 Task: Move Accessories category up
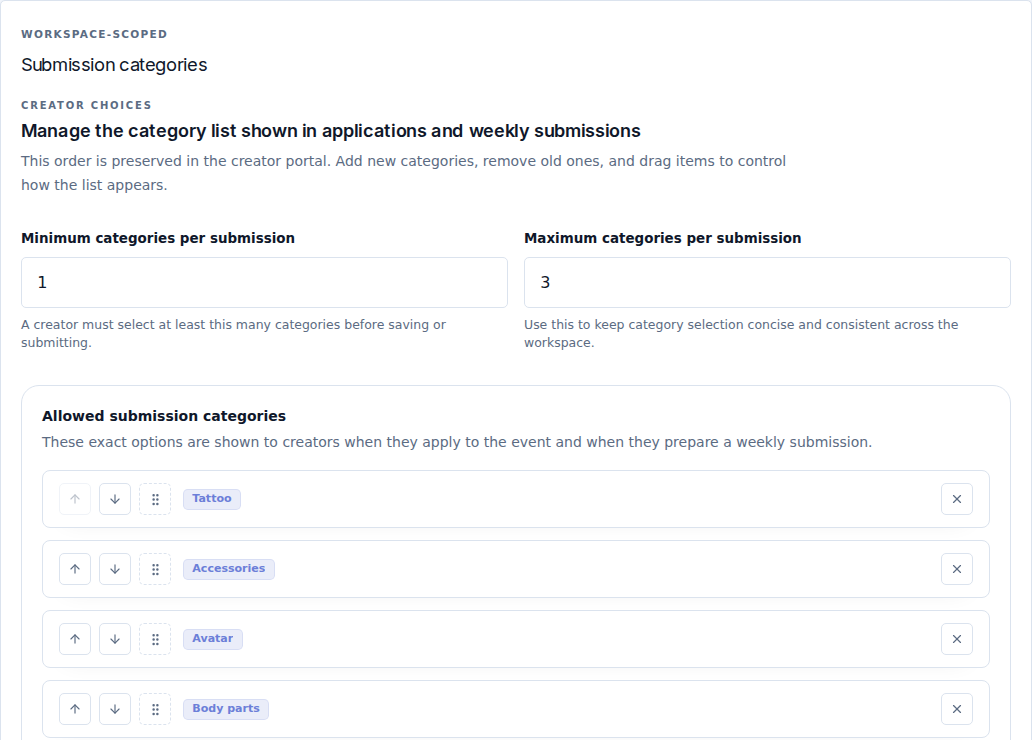pos(75,569)
